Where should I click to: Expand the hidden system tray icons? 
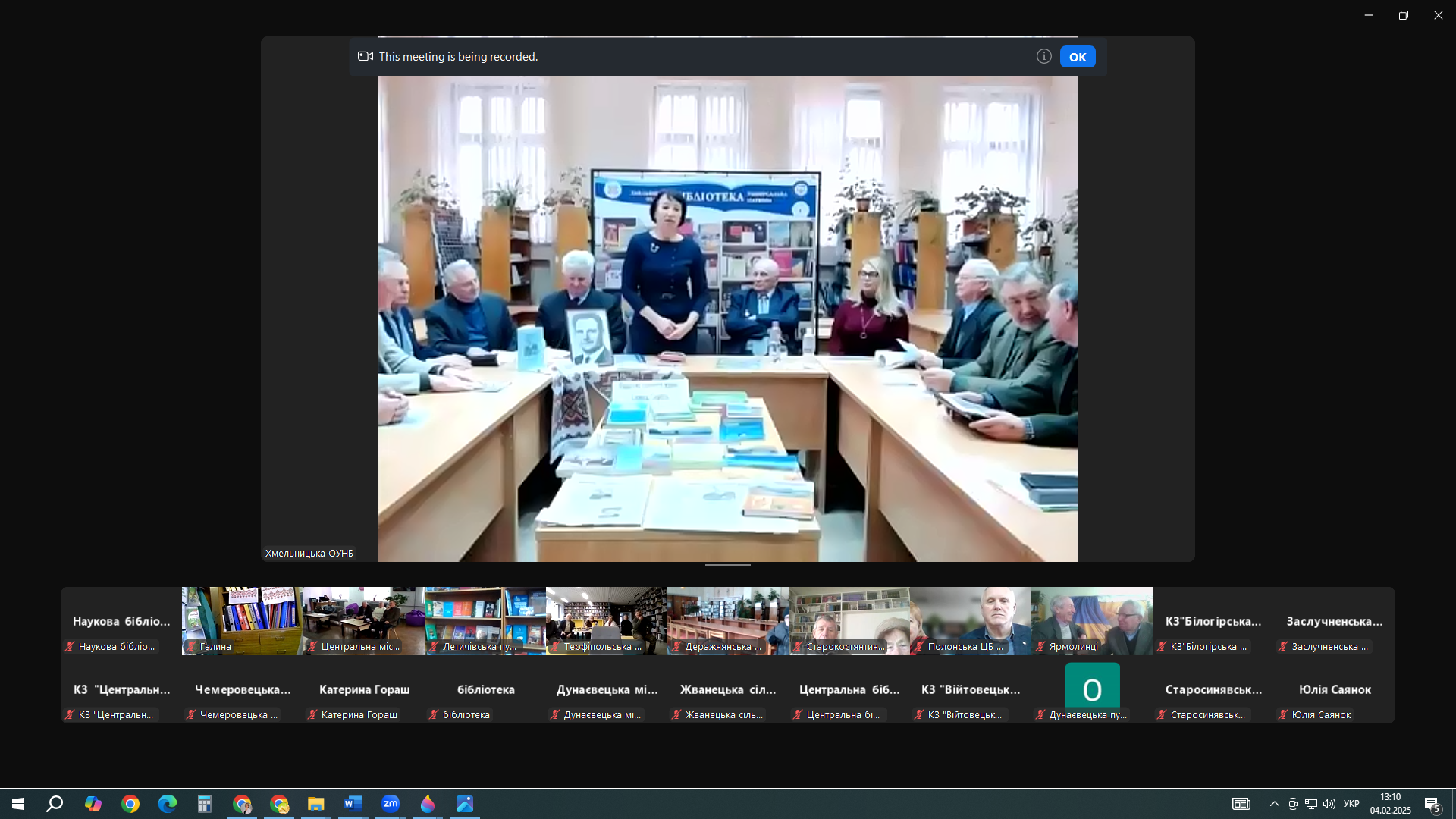click(1274, 804)
